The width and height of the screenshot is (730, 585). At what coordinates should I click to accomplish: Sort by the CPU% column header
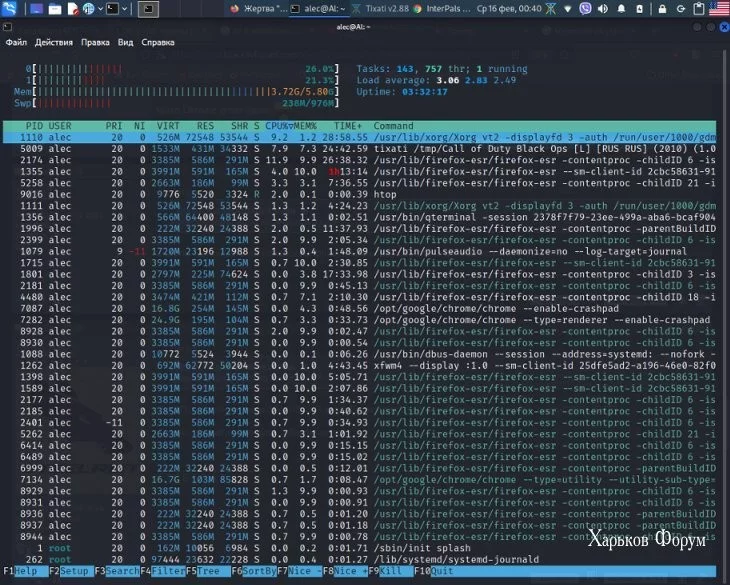click(x=279, y=126)
